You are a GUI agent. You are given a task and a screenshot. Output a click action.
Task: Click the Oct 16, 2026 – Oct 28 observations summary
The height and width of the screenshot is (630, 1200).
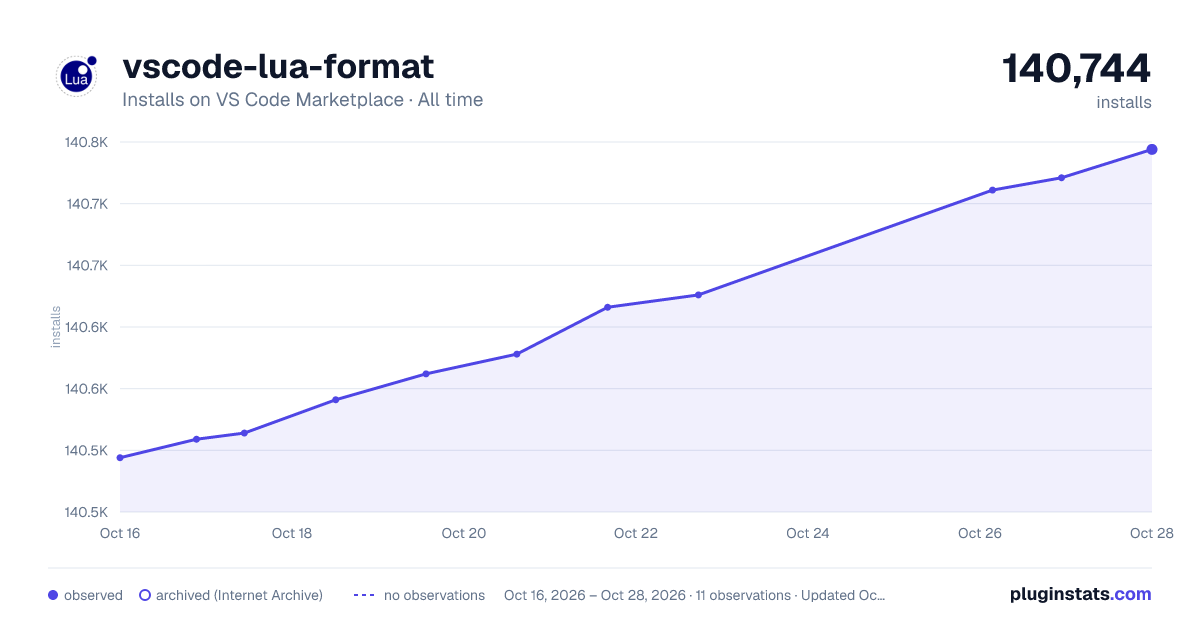click(695, 595)
